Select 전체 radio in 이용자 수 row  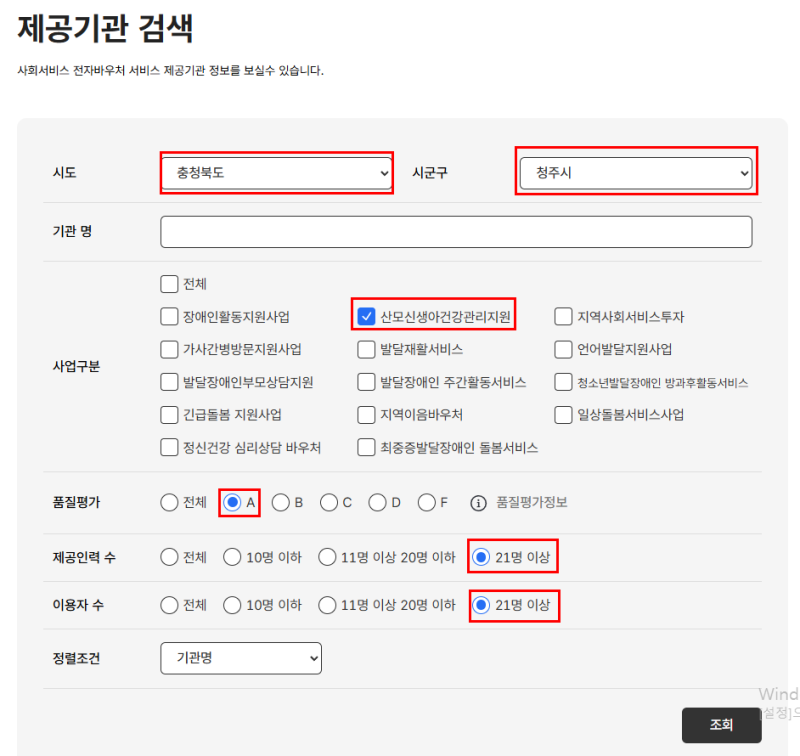pyautogui.click(x=169, y=605)
